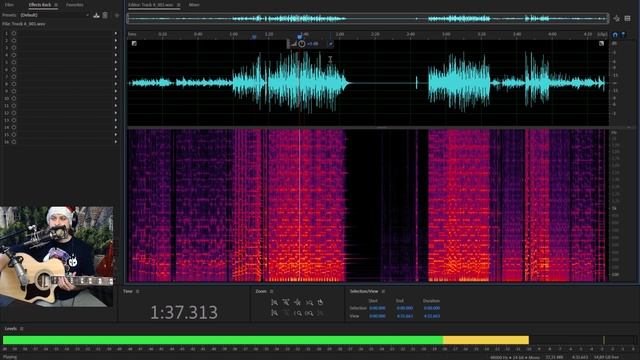
Task: Click Zoom In Time icon in Zoom panel
Action: (x=298, y=302)
